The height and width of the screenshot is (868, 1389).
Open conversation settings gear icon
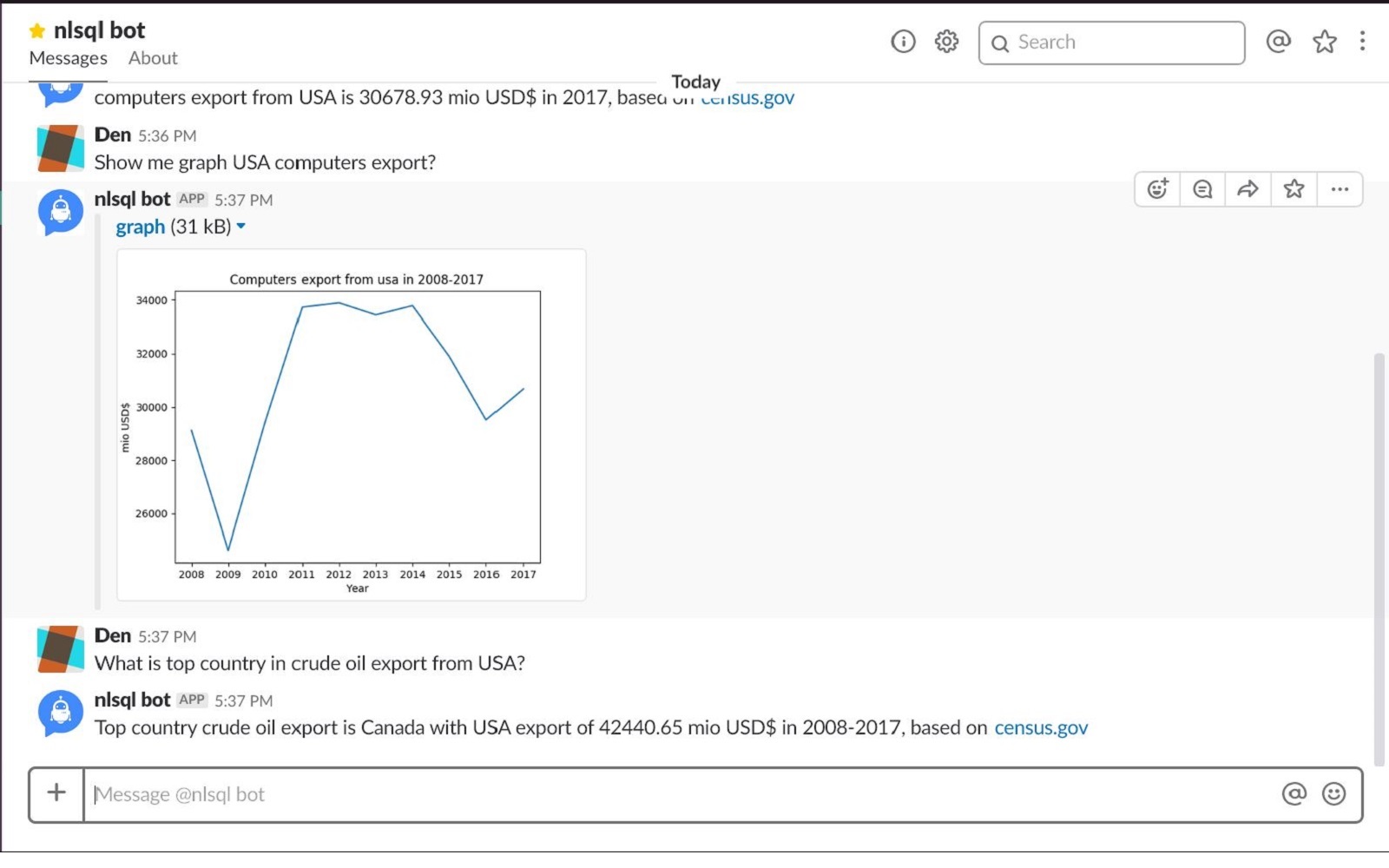point(946,42)
